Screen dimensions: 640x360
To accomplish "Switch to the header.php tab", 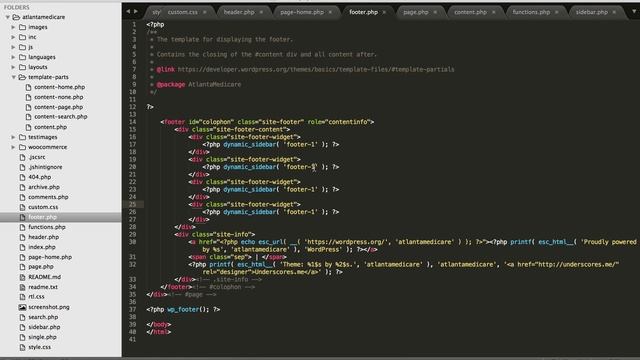I will point(239,12).
